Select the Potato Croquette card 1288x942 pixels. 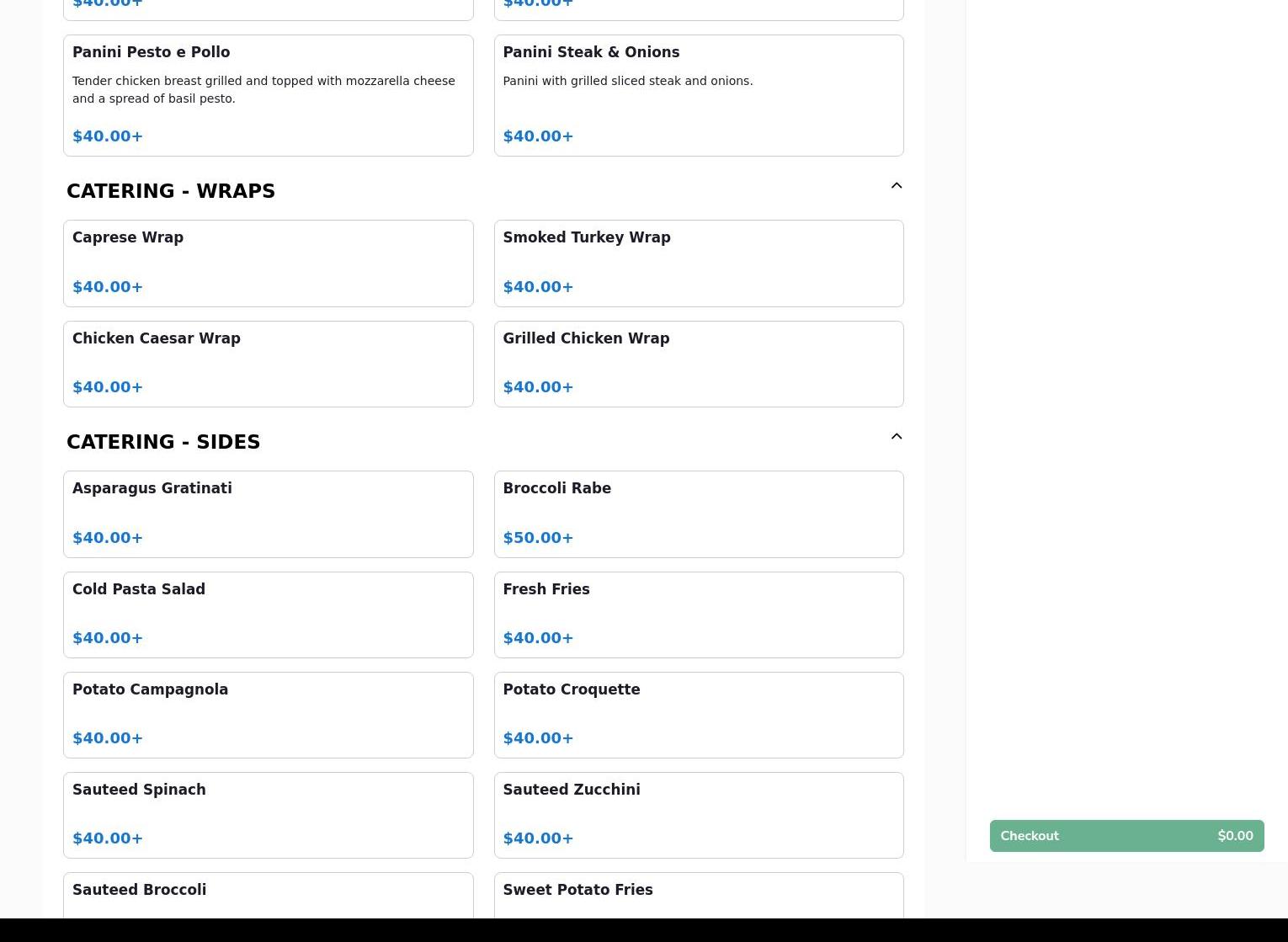[x=699, y=715]
